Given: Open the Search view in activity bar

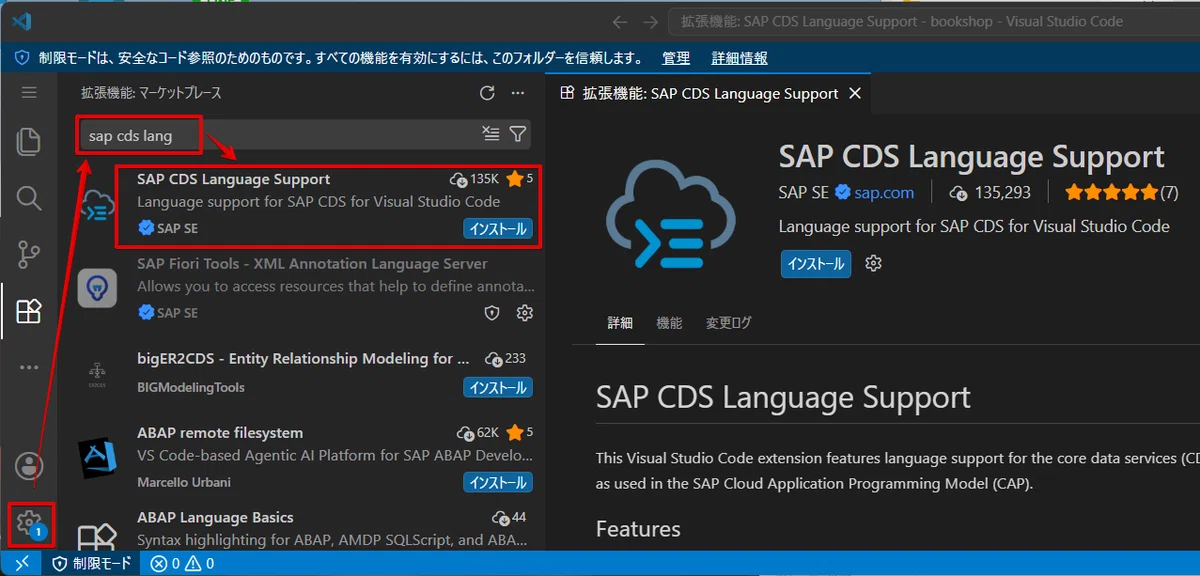Looking at the screenshot, I should point(29,197).
